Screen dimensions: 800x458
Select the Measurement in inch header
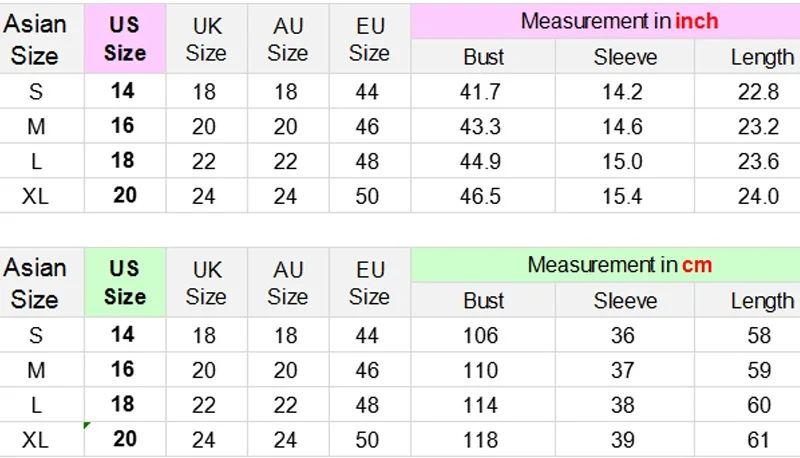619,21
